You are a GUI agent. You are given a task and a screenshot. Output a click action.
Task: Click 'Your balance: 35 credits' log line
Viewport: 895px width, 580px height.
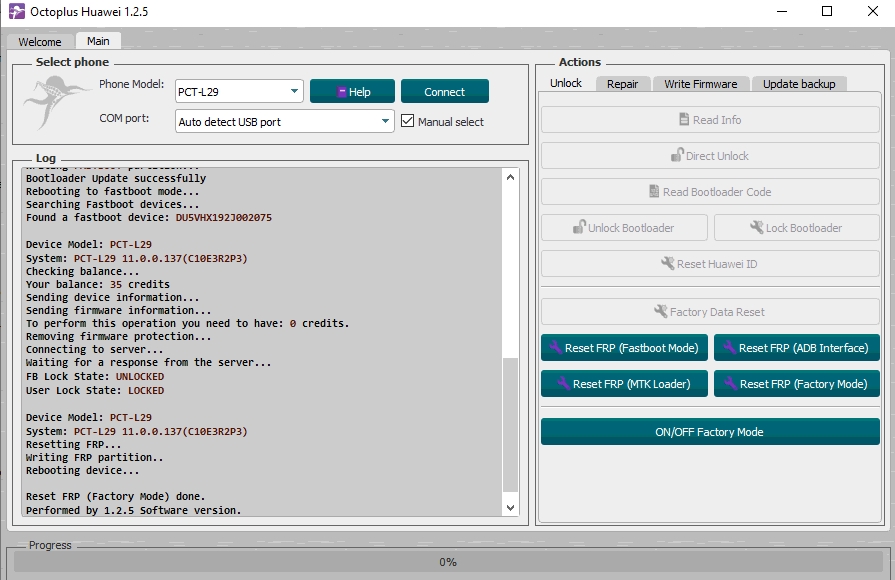click(x=98, y=284)
